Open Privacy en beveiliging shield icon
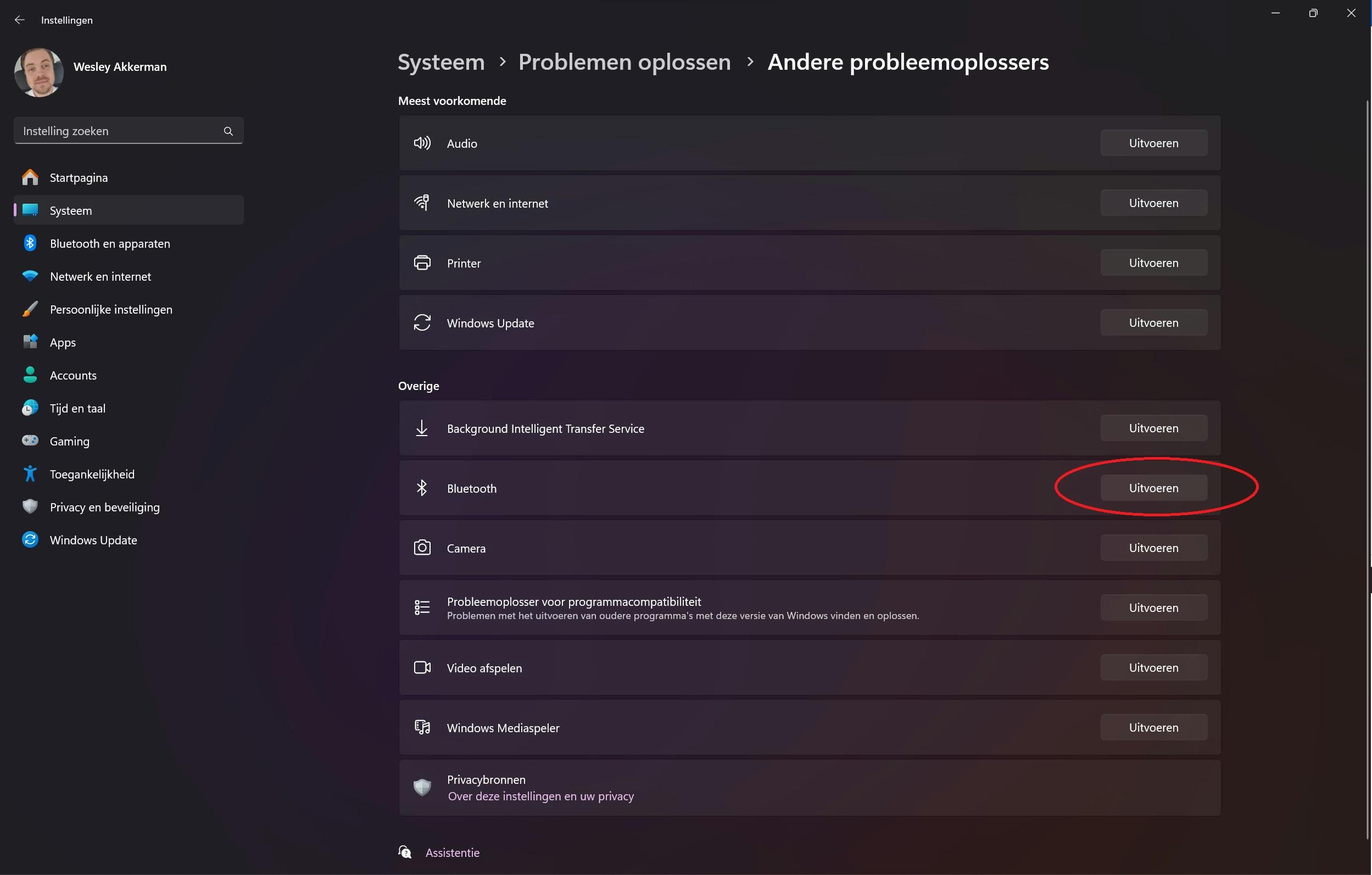1372x875 pixels. click(x=30, y=506)
